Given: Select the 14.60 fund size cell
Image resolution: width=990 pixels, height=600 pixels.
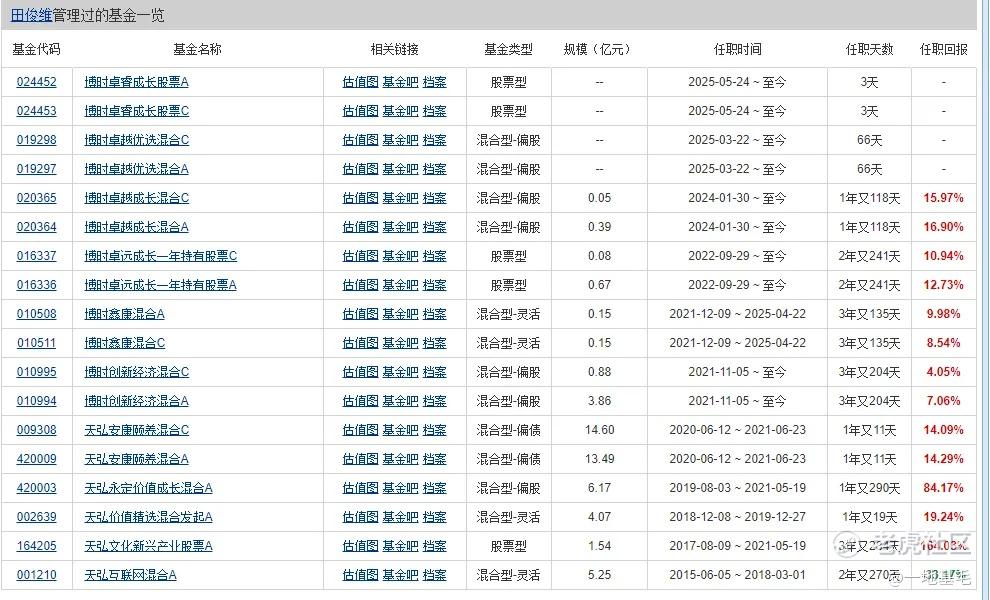Looking at the screenshot, I should click(x=599, y=430).
